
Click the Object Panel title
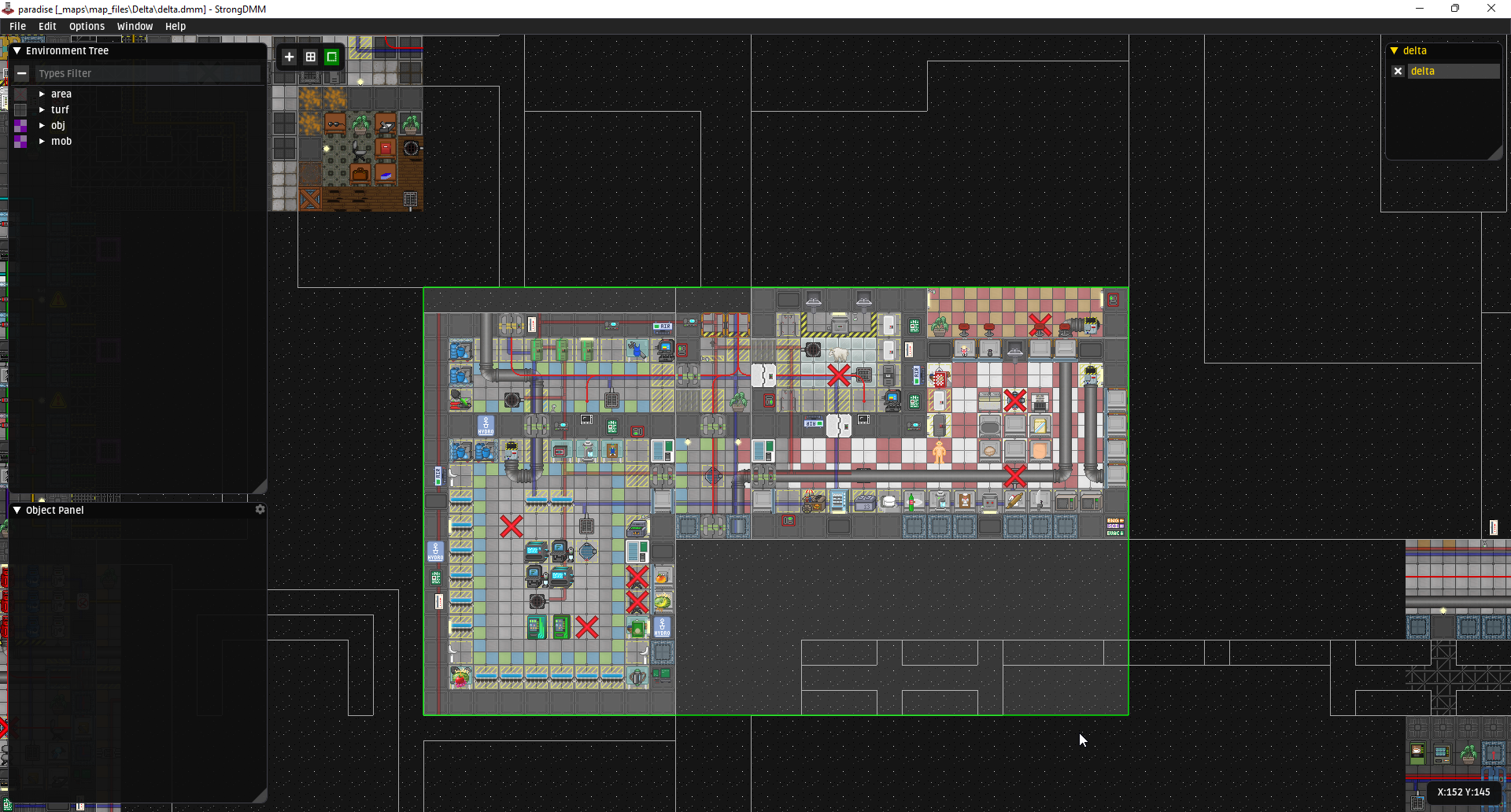[x=54, y=510]
